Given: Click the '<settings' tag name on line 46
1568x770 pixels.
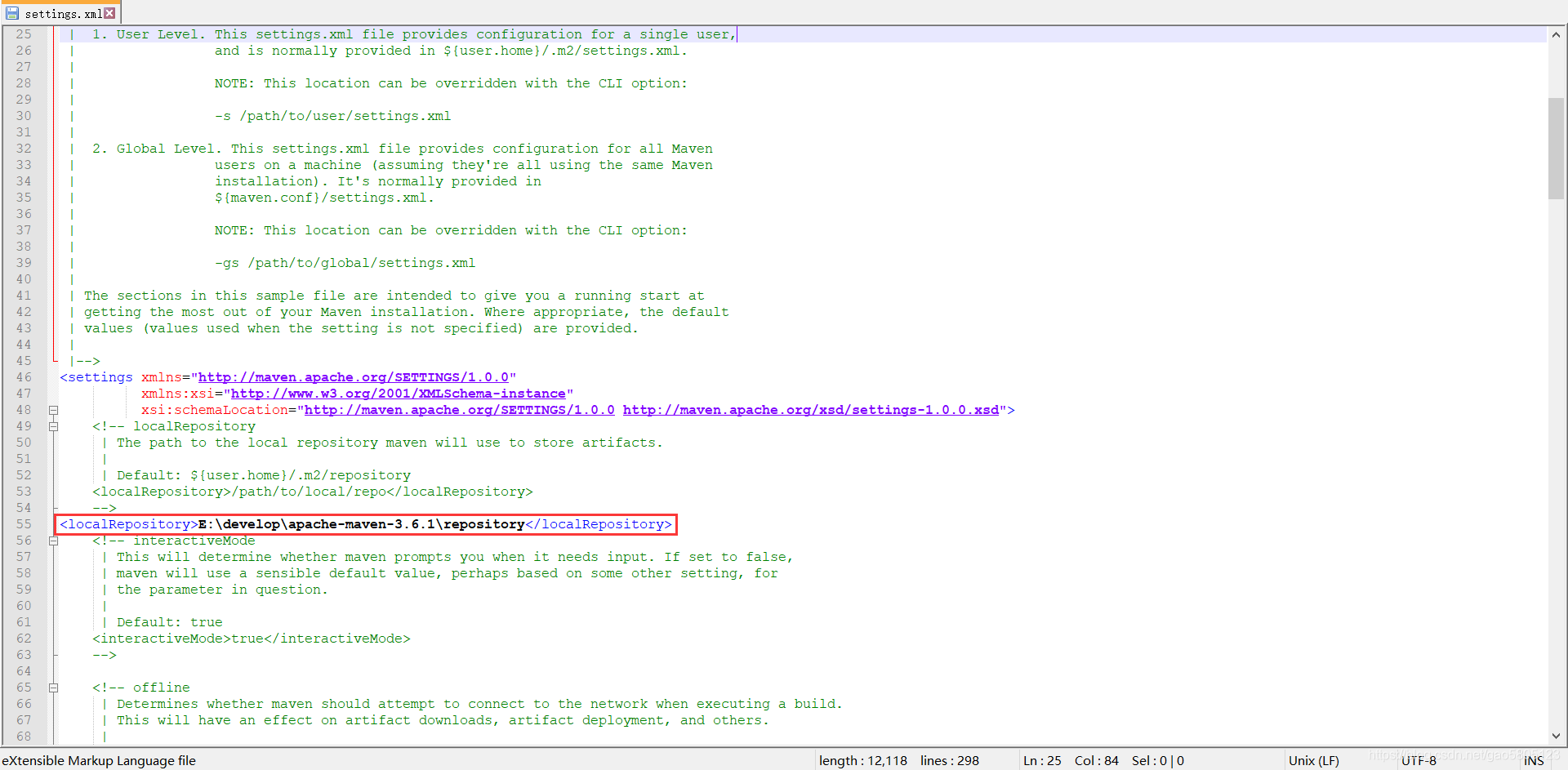Looking at the screenshot, I should 96,377.
